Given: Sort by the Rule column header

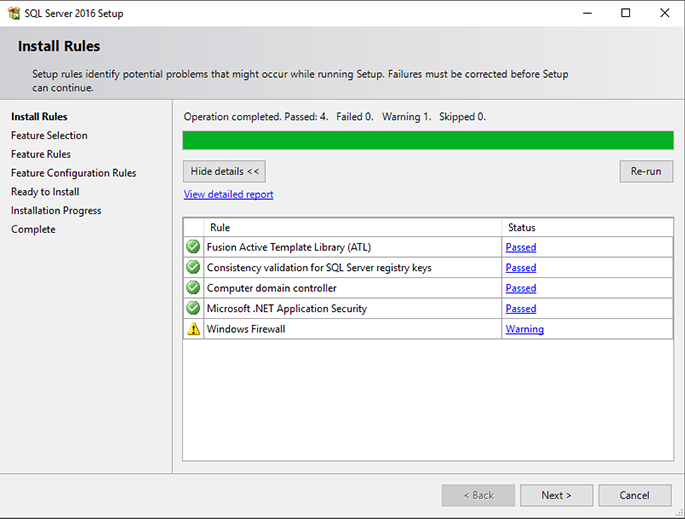Looking at the screenshot, I should [x=352, y=228].
